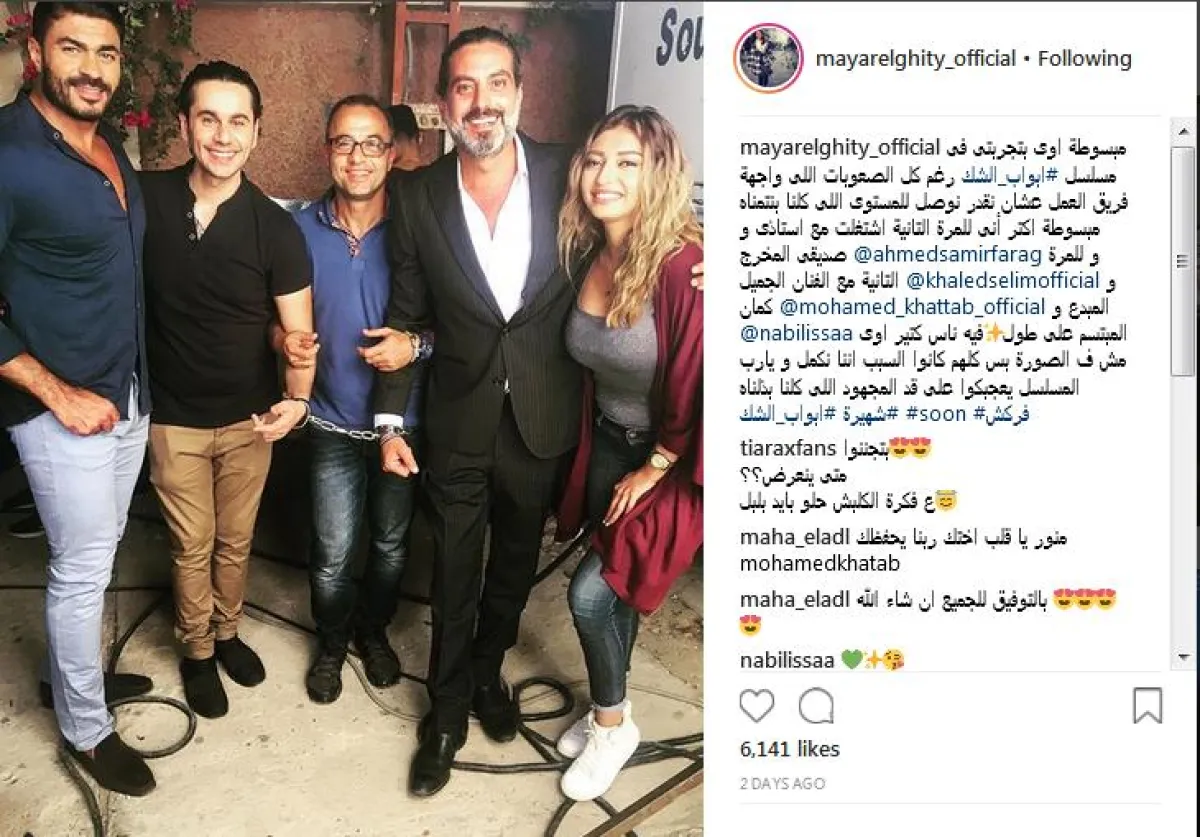Open mayarelghity_official username in the post header
1200x837 pixels.
(916, 58)
